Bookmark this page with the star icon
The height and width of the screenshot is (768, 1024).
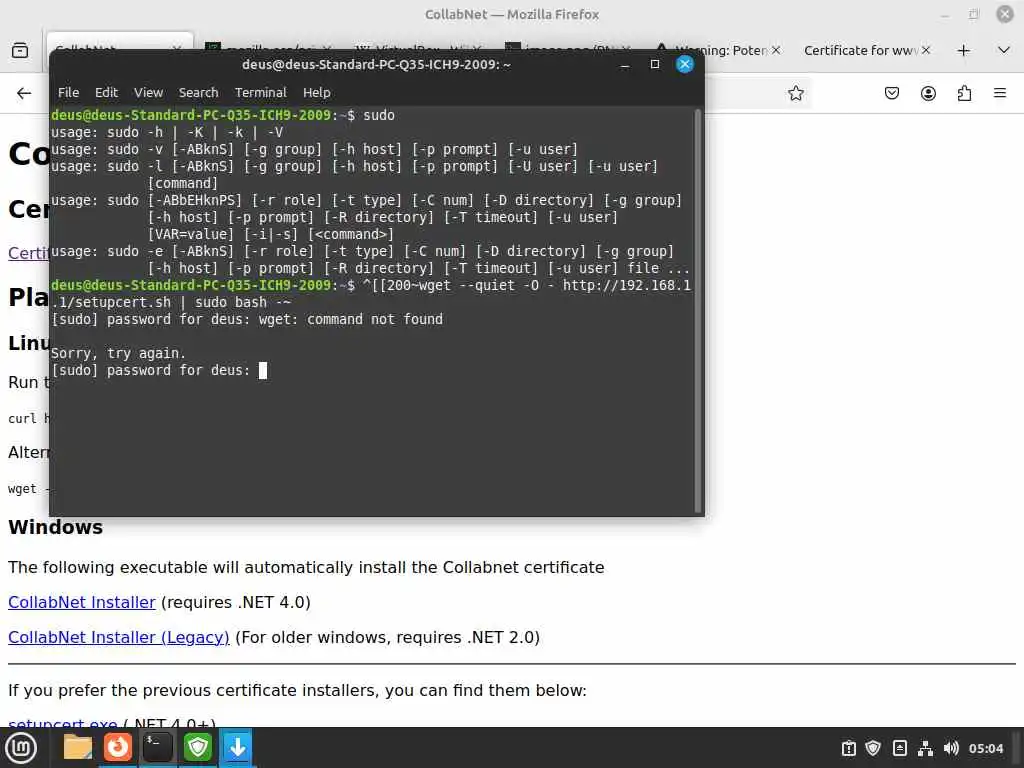795,93
